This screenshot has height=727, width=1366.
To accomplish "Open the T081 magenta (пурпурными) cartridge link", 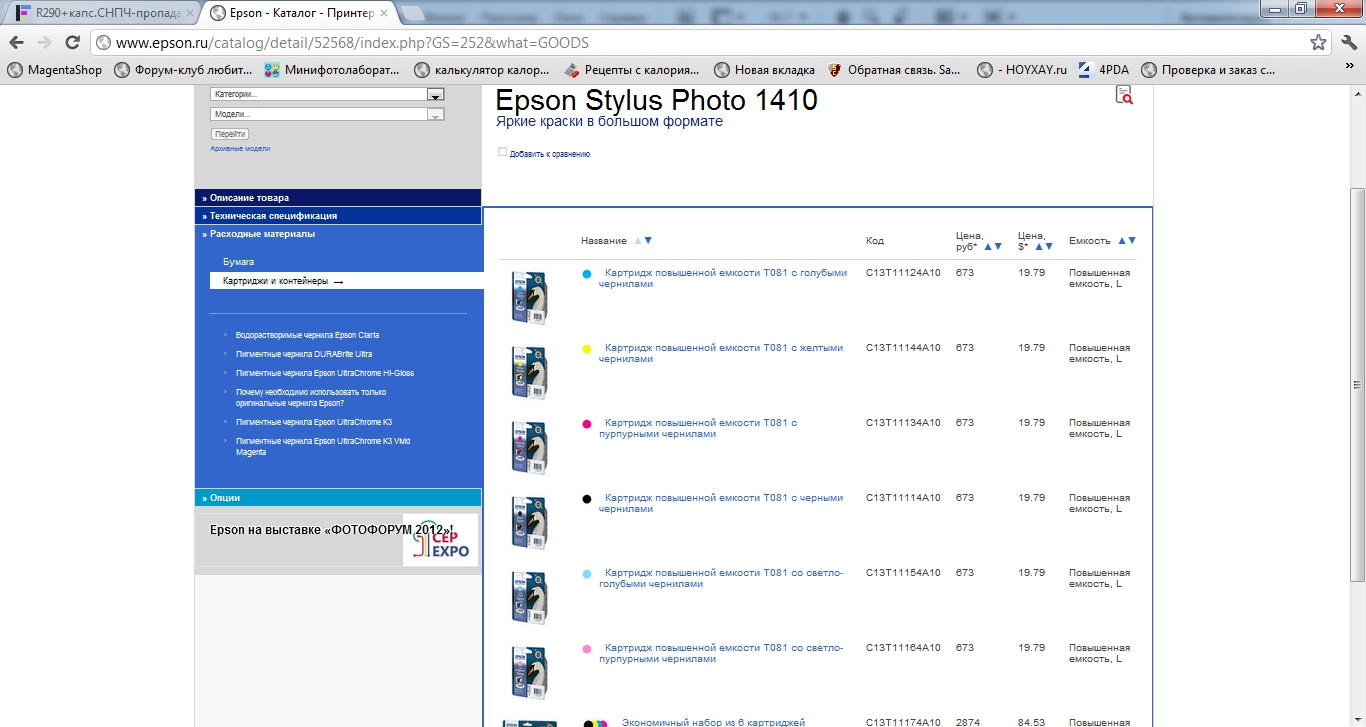I will coord(698,428).
